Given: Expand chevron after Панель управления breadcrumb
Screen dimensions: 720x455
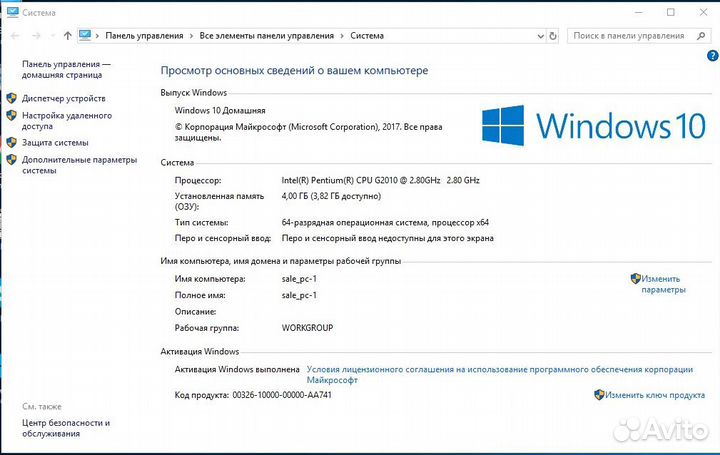Looking at the screenshot, I should (191, 36).
